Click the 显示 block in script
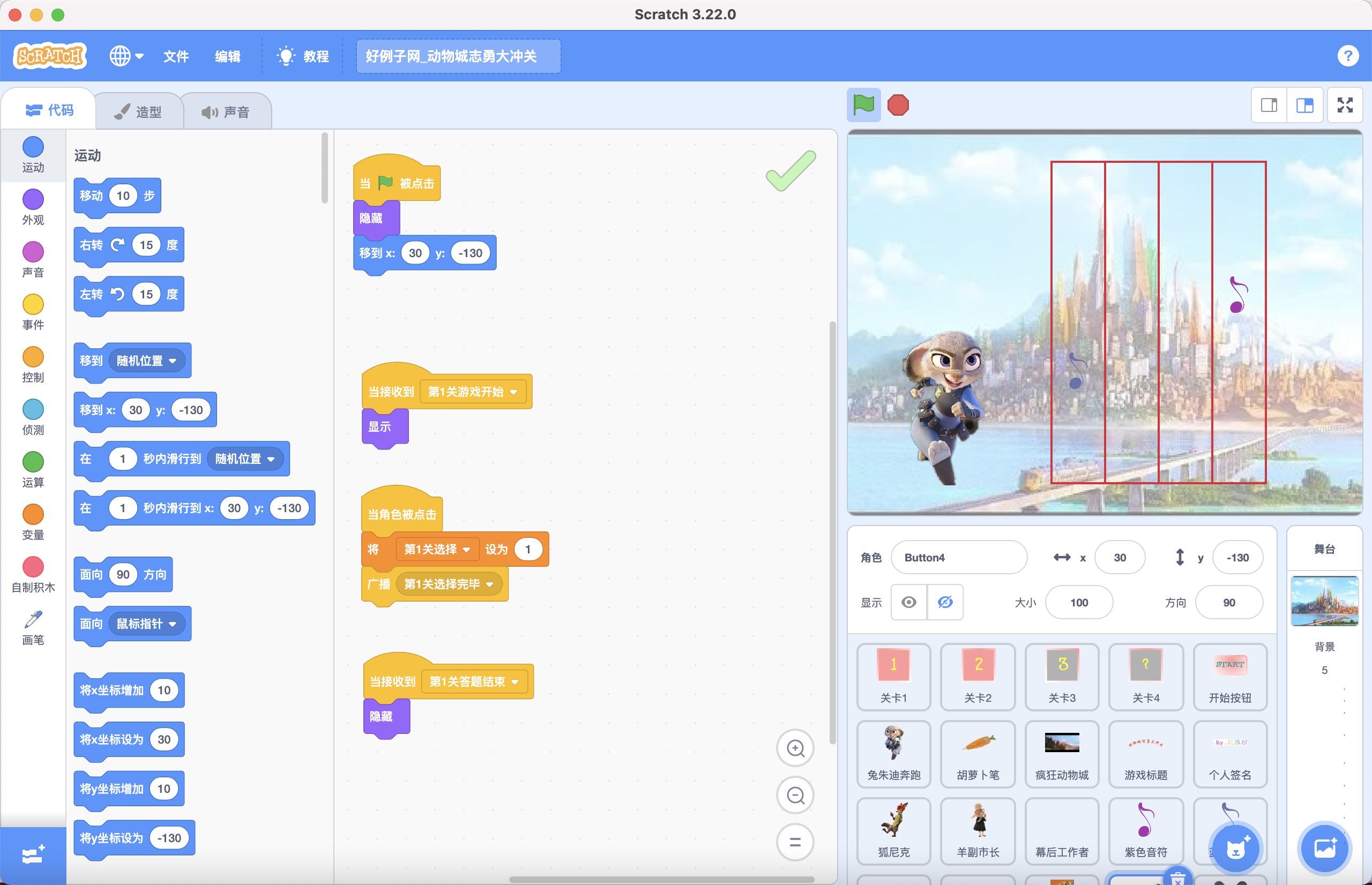 pos(384,427)
